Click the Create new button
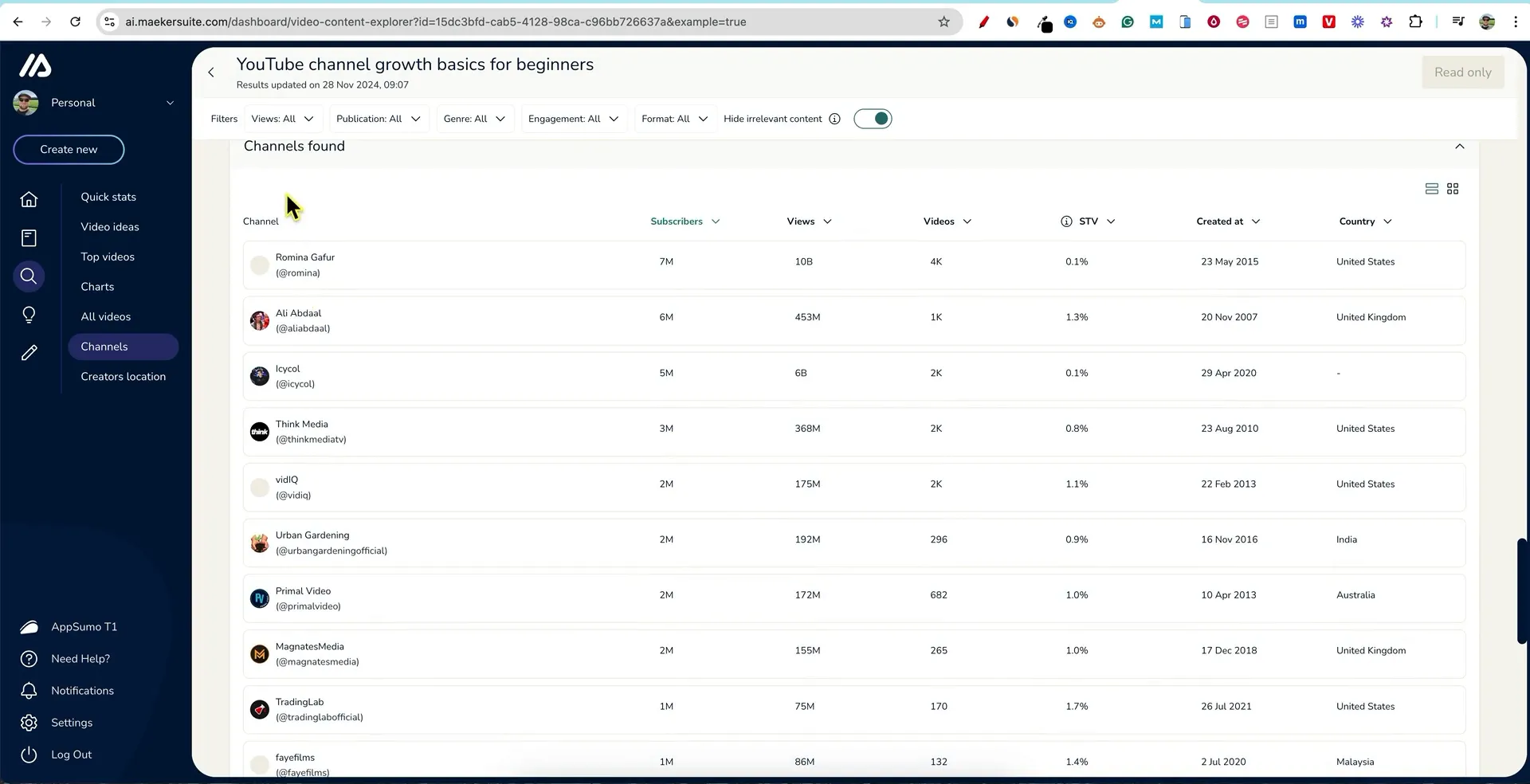Image resolution: width=1530 pixels, height=784 pixels. click(x=69, y=150)
